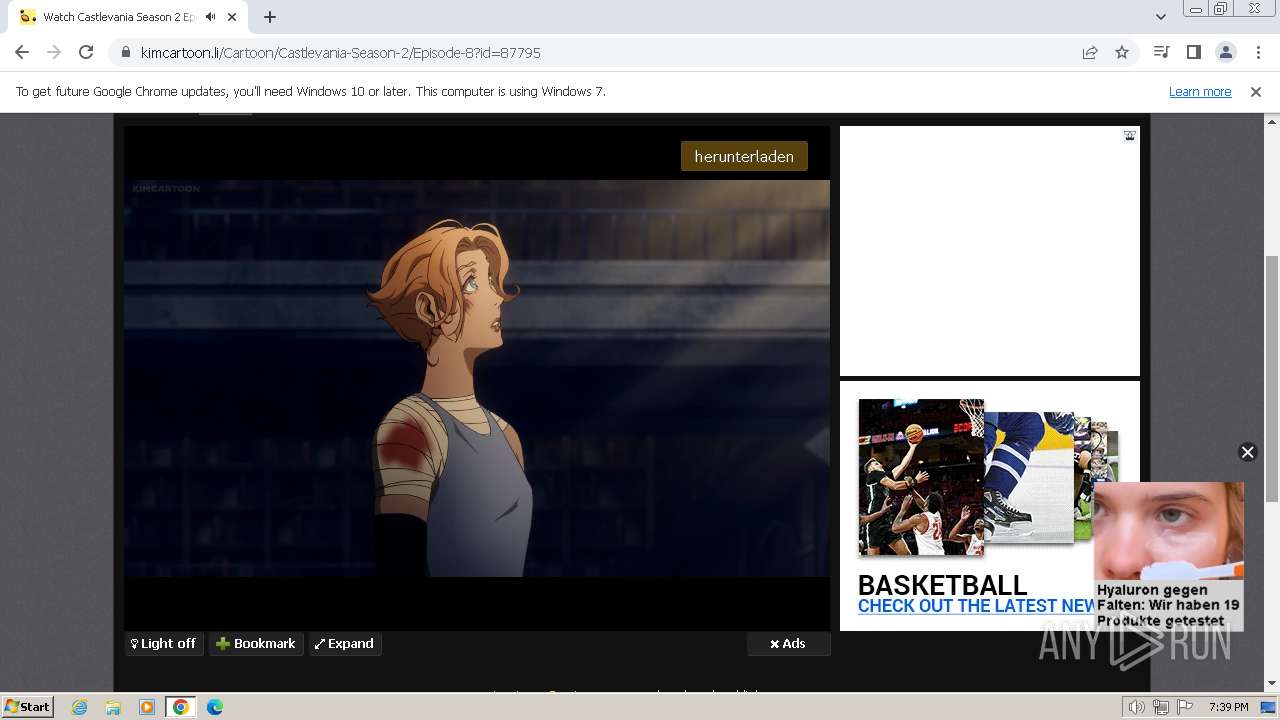
Task: Close the floating Hyaluron ad
Action: pos(1247,452)
